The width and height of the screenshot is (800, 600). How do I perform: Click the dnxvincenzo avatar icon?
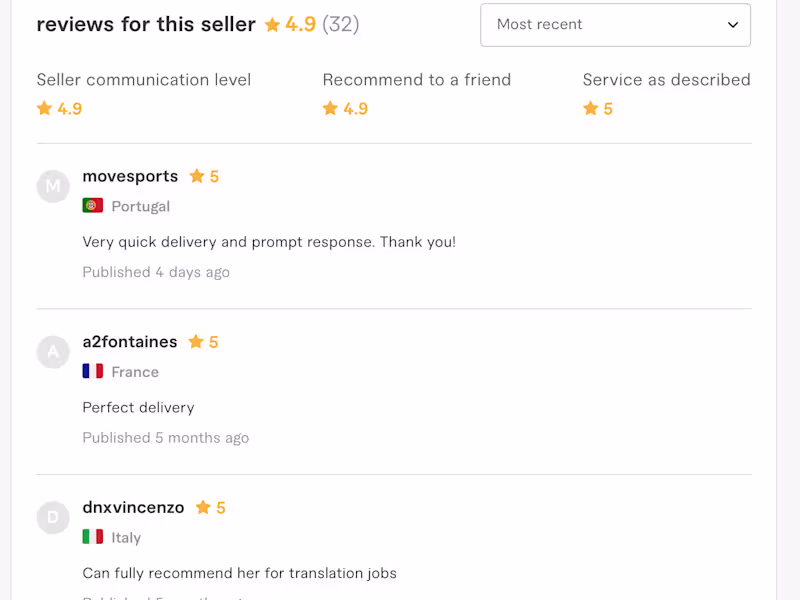tap(53, 517)
